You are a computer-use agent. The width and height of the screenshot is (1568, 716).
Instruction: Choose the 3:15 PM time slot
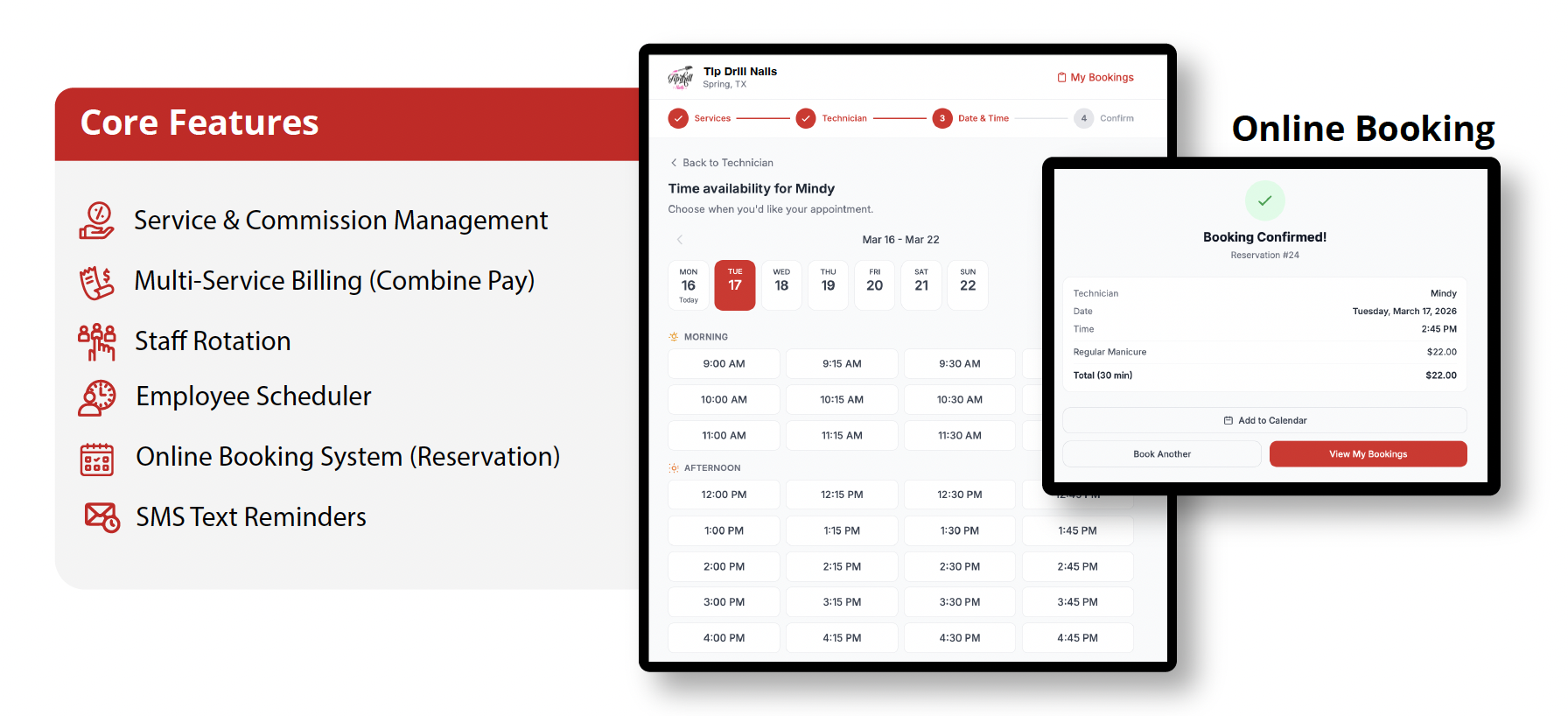[x=842, y=602]
